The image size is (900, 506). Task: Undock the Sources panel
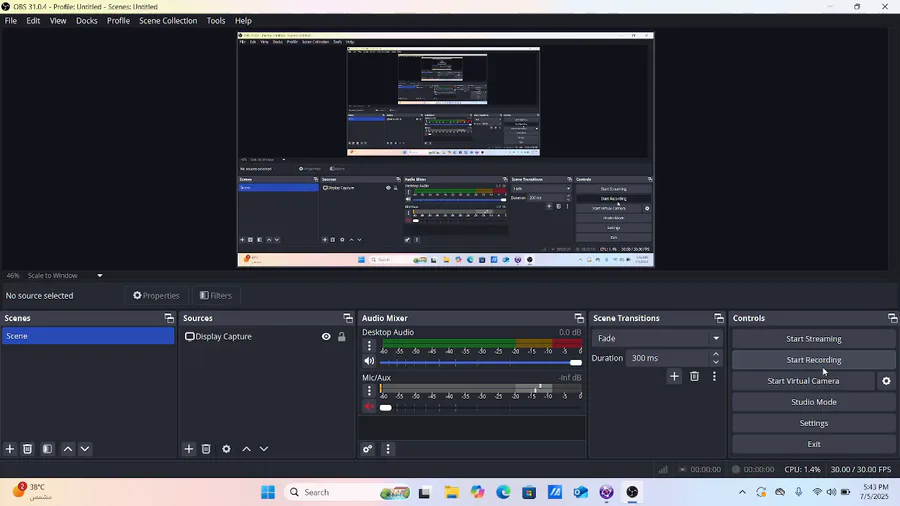(348, 318)
